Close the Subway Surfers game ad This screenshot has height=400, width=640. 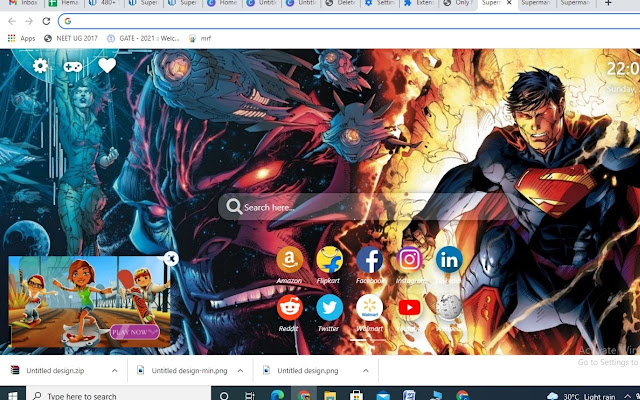[x=171, y=258]
